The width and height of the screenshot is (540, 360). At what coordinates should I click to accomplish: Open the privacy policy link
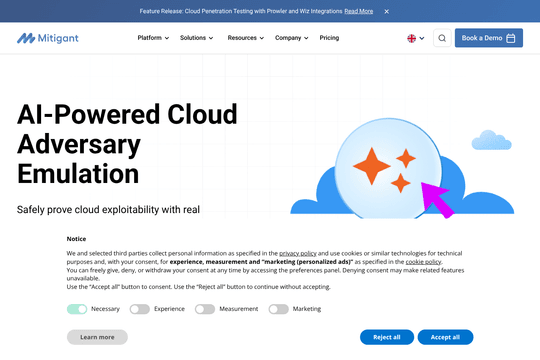click(x=298, y=253)
